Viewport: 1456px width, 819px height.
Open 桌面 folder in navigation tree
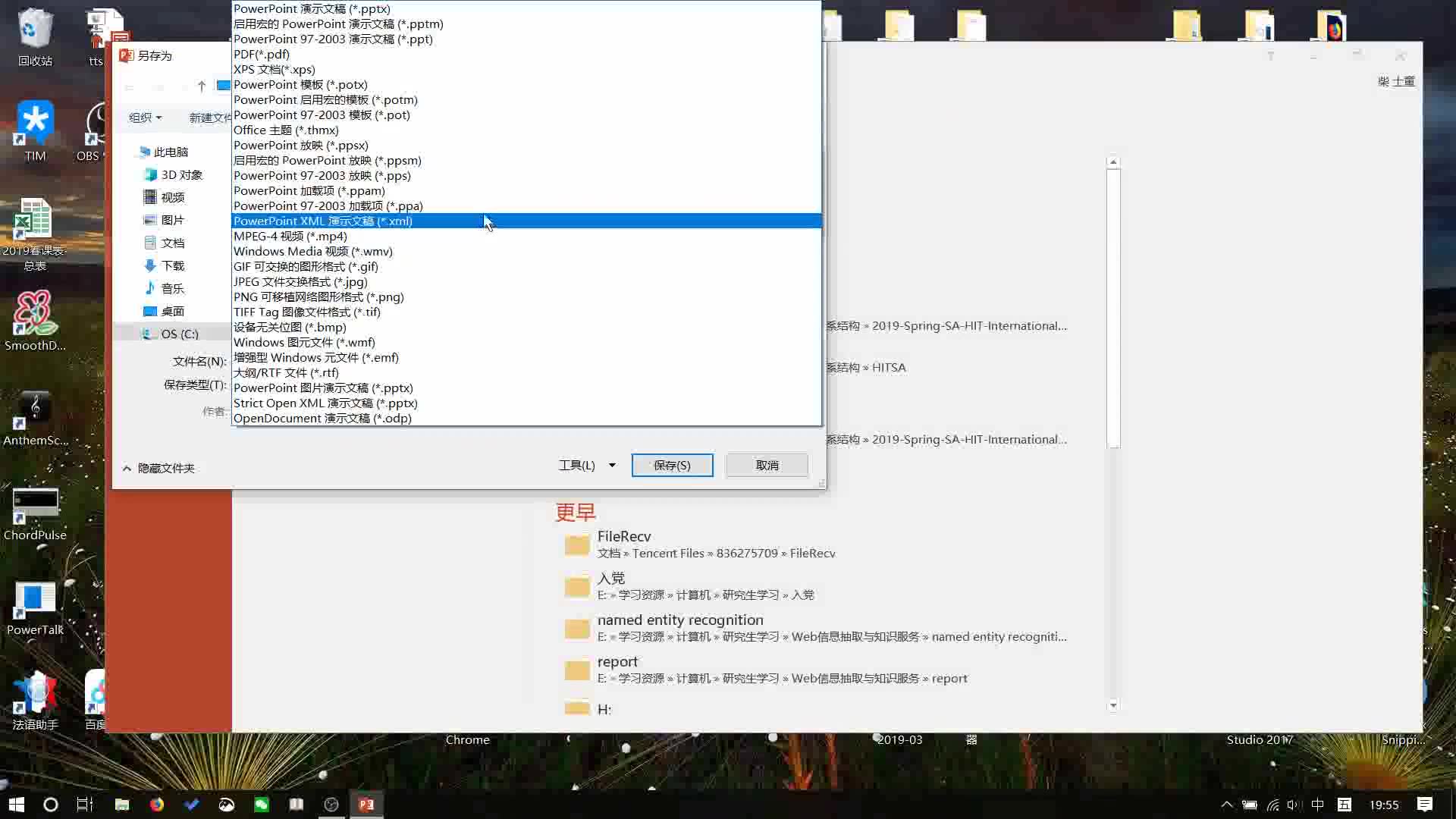[165, 311]
